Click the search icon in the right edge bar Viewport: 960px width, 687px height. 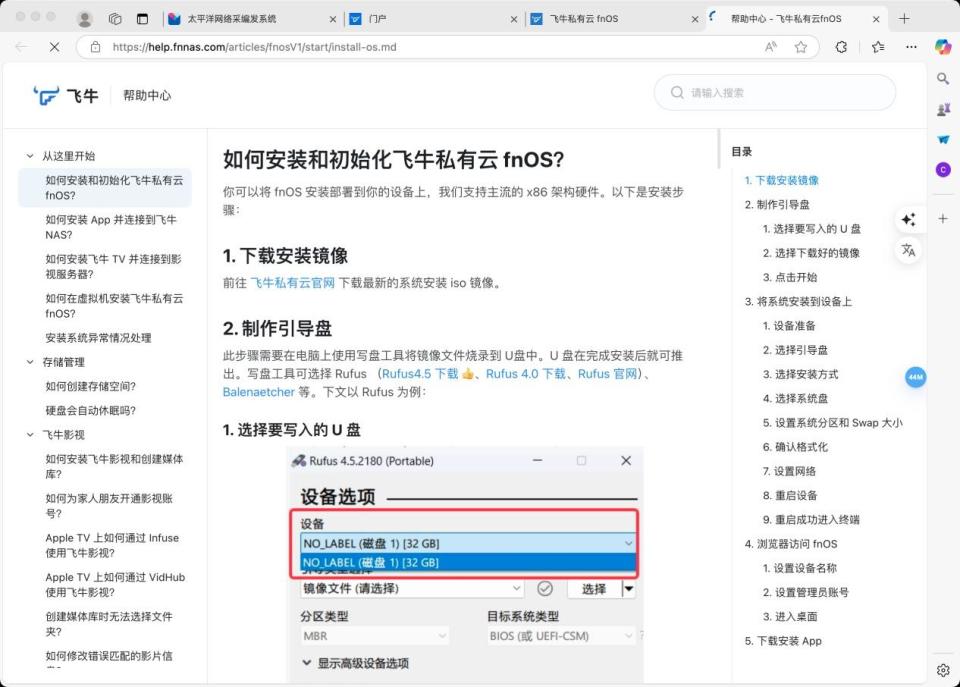click(x=941, y=78)
